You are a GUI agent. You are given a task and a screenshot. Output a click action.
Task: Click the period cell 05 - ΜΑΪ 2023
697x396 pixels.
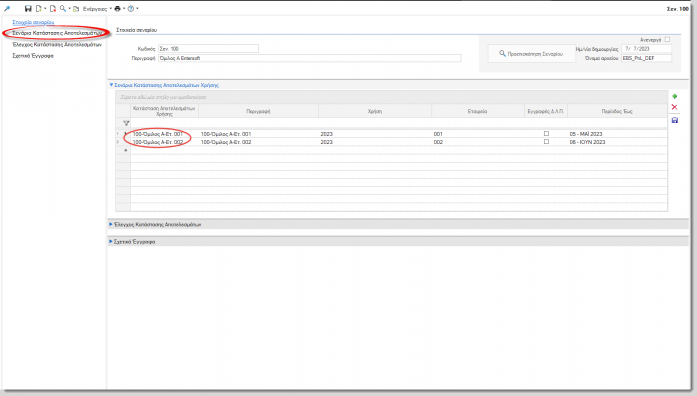pos(617,133)
